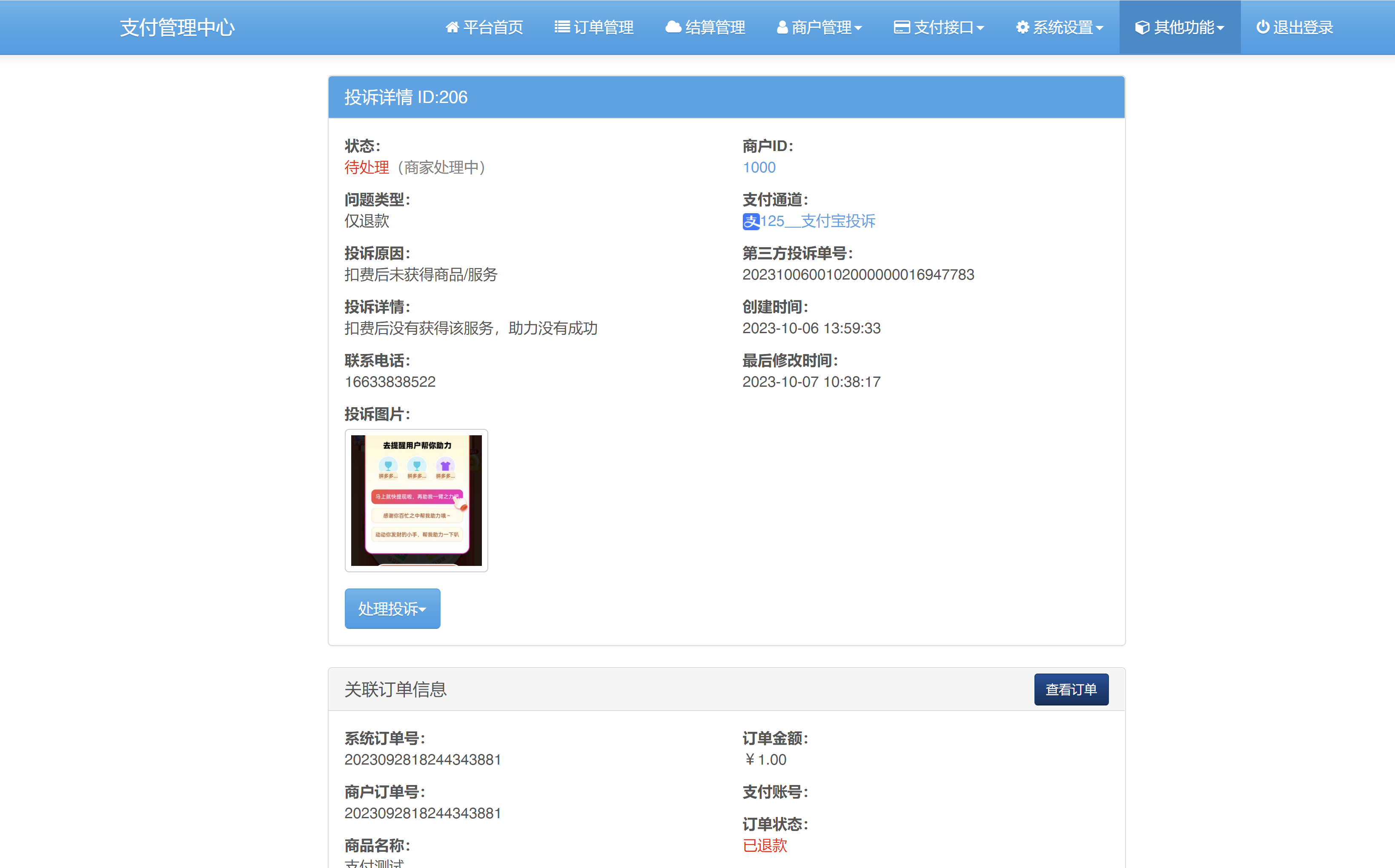Open the 处理投诉 action dropdown

tap(392, 608)
